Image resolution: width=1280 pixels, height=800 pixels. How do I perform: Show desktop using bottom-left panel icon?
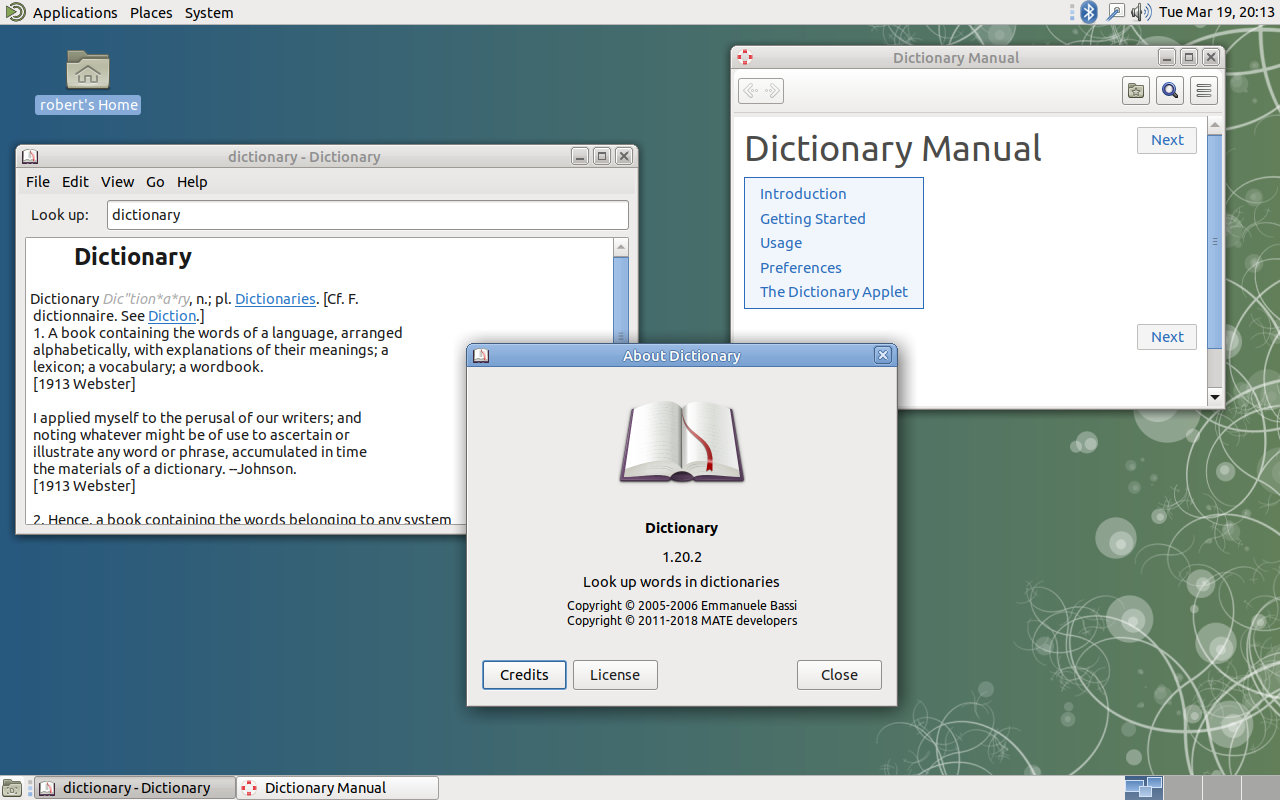(12, 788)
